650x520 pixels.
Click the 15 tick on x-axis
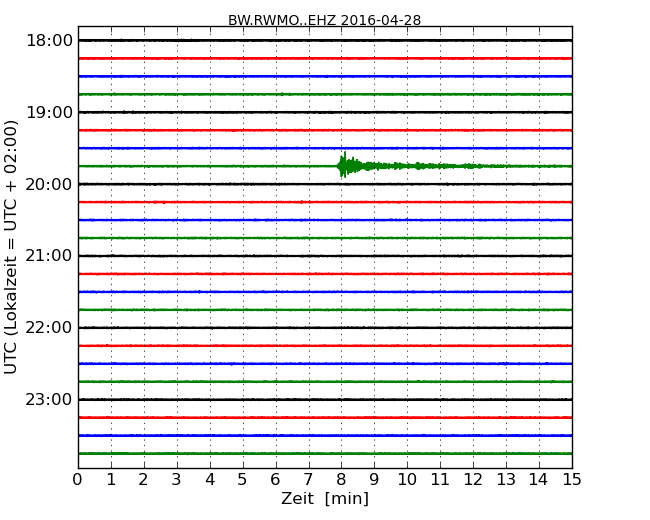[x=572, y=479]
